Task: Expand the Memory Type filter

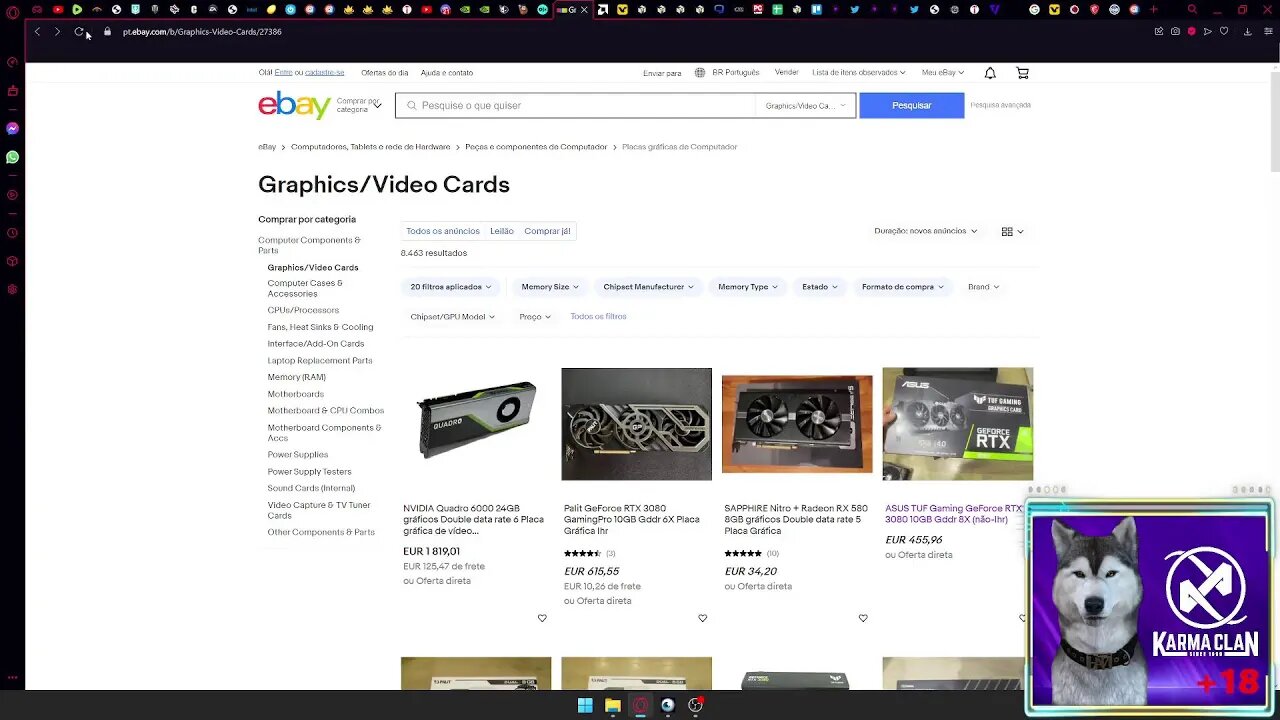Action: click(x=748, y=287)
